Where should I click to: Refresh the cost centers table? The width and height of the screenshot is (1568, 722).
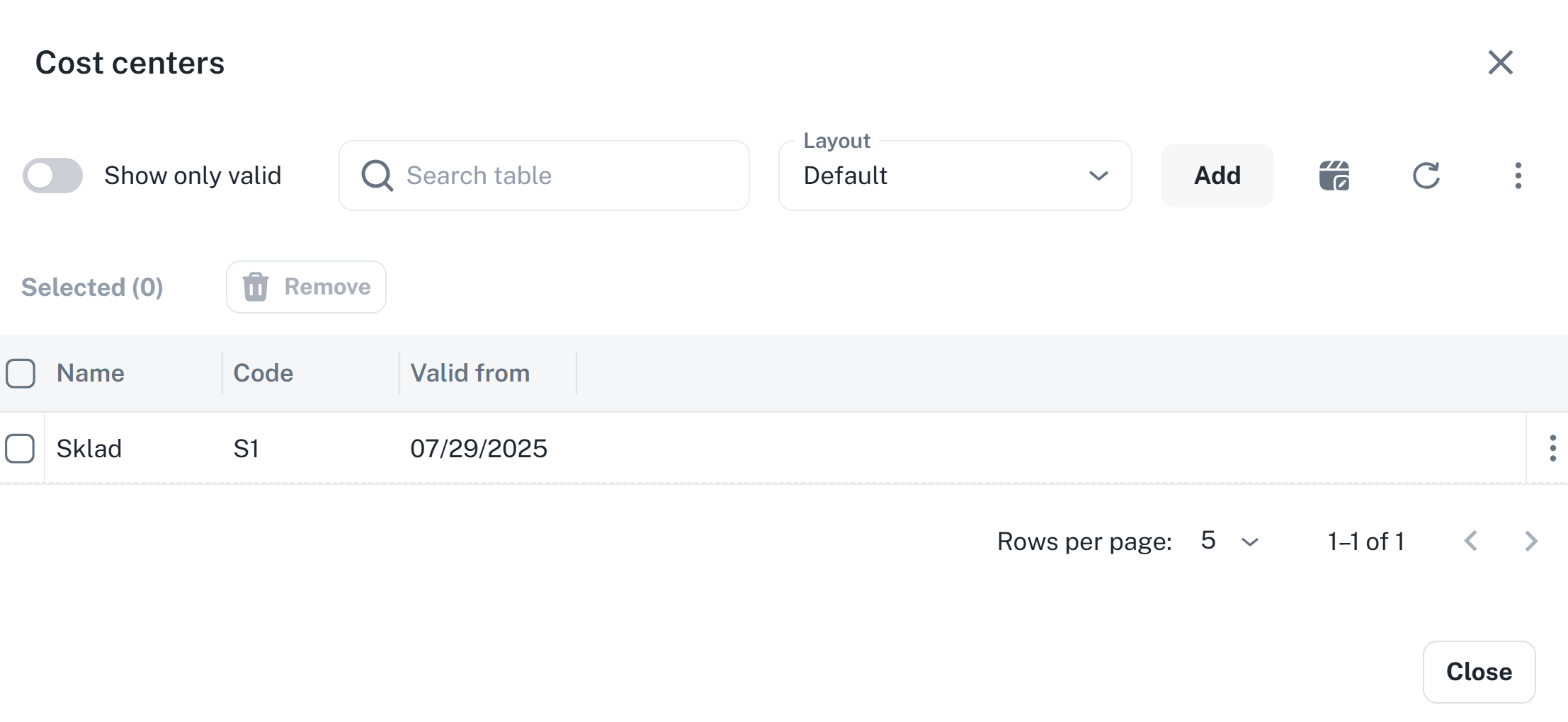(x=1426, y=176)
